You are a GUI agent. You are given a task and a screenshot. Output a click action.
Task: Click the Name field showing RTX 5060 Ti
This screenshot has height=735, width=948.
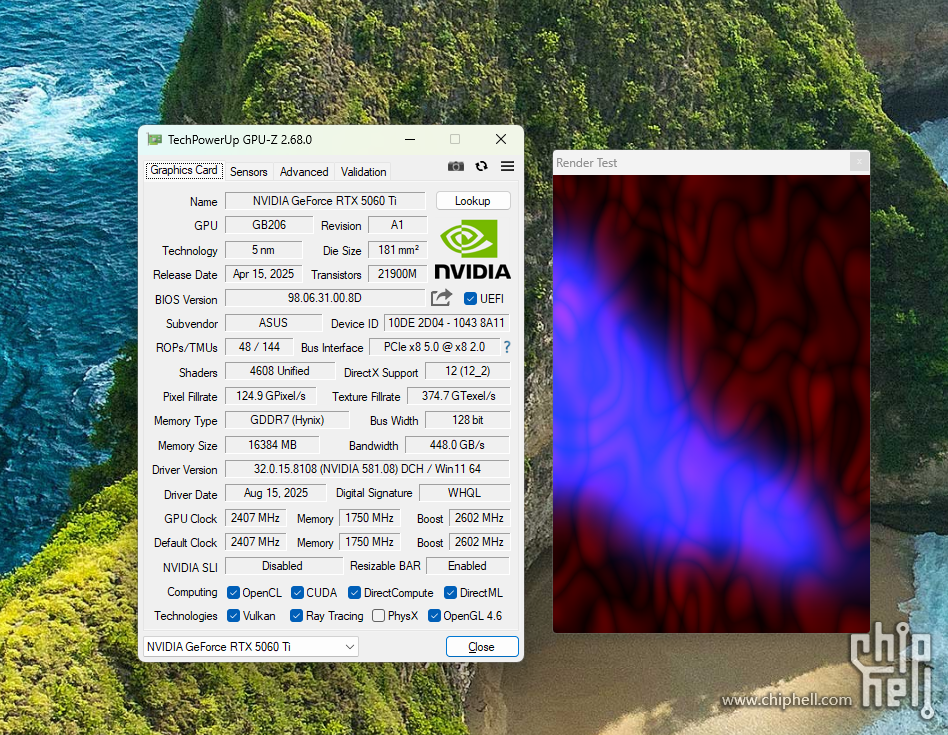[325, 201]
